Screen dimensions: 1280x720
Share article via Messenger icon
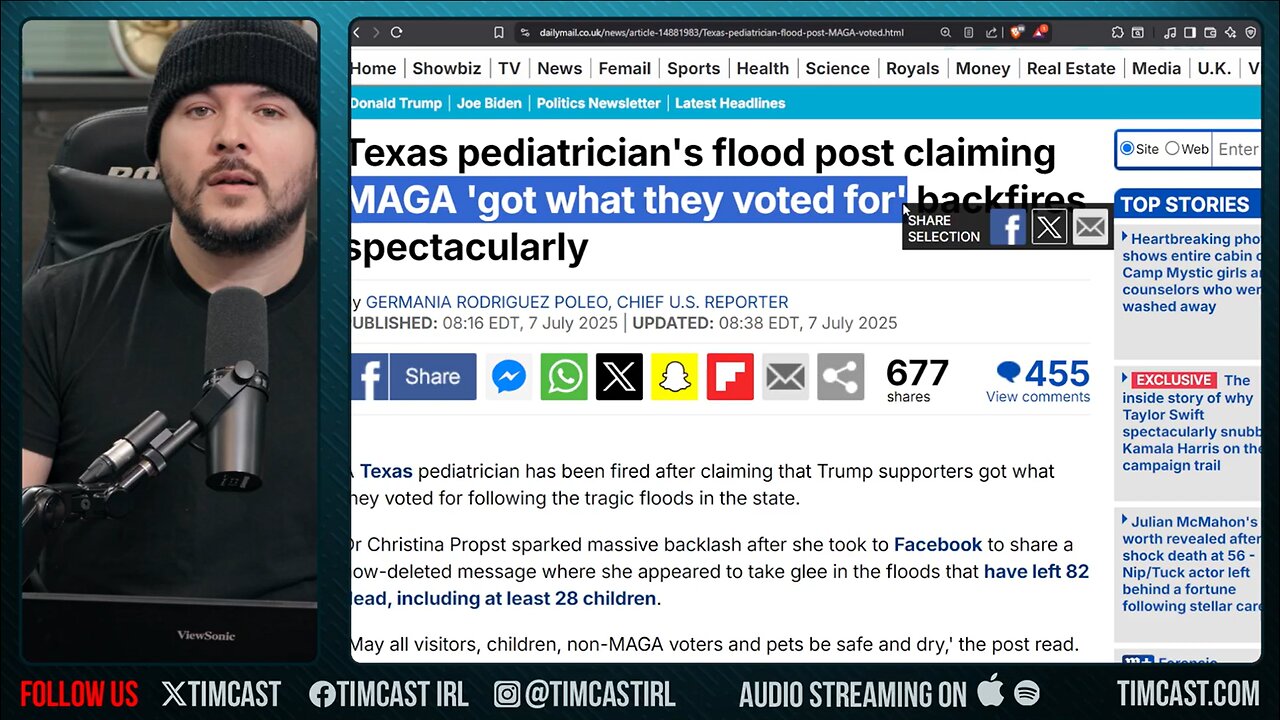click(x=509, y=377)
